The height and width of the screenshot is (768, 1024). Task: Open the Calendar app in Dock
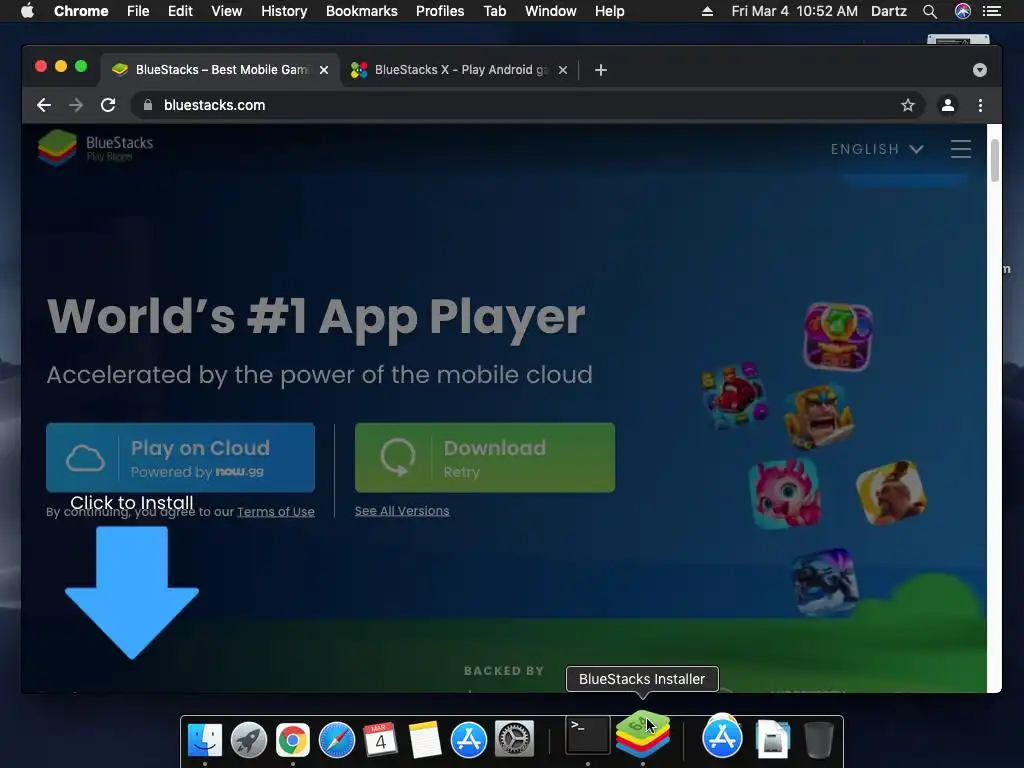(x=381, y=739)
